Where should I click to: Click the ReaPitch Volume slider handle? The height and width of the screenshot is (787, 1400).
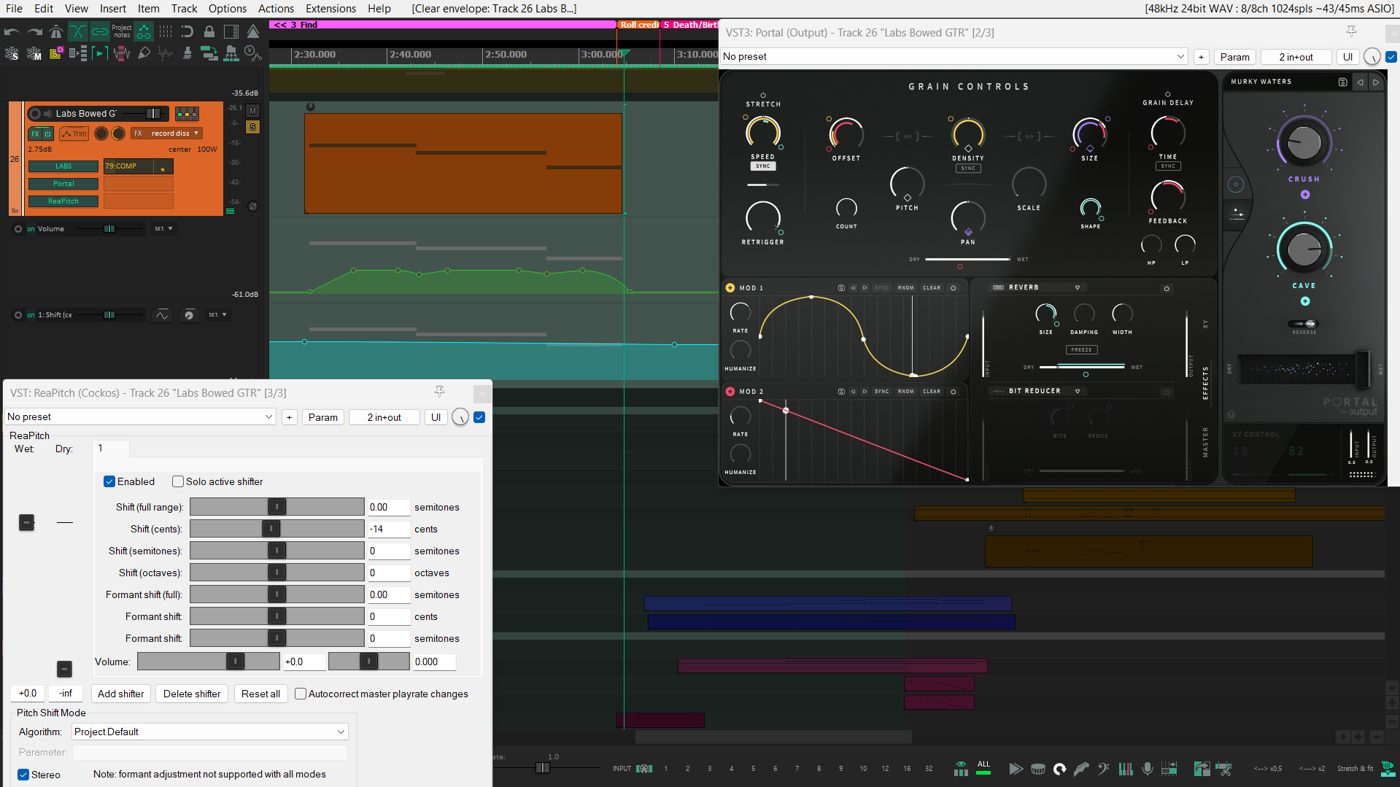point(235,661)
